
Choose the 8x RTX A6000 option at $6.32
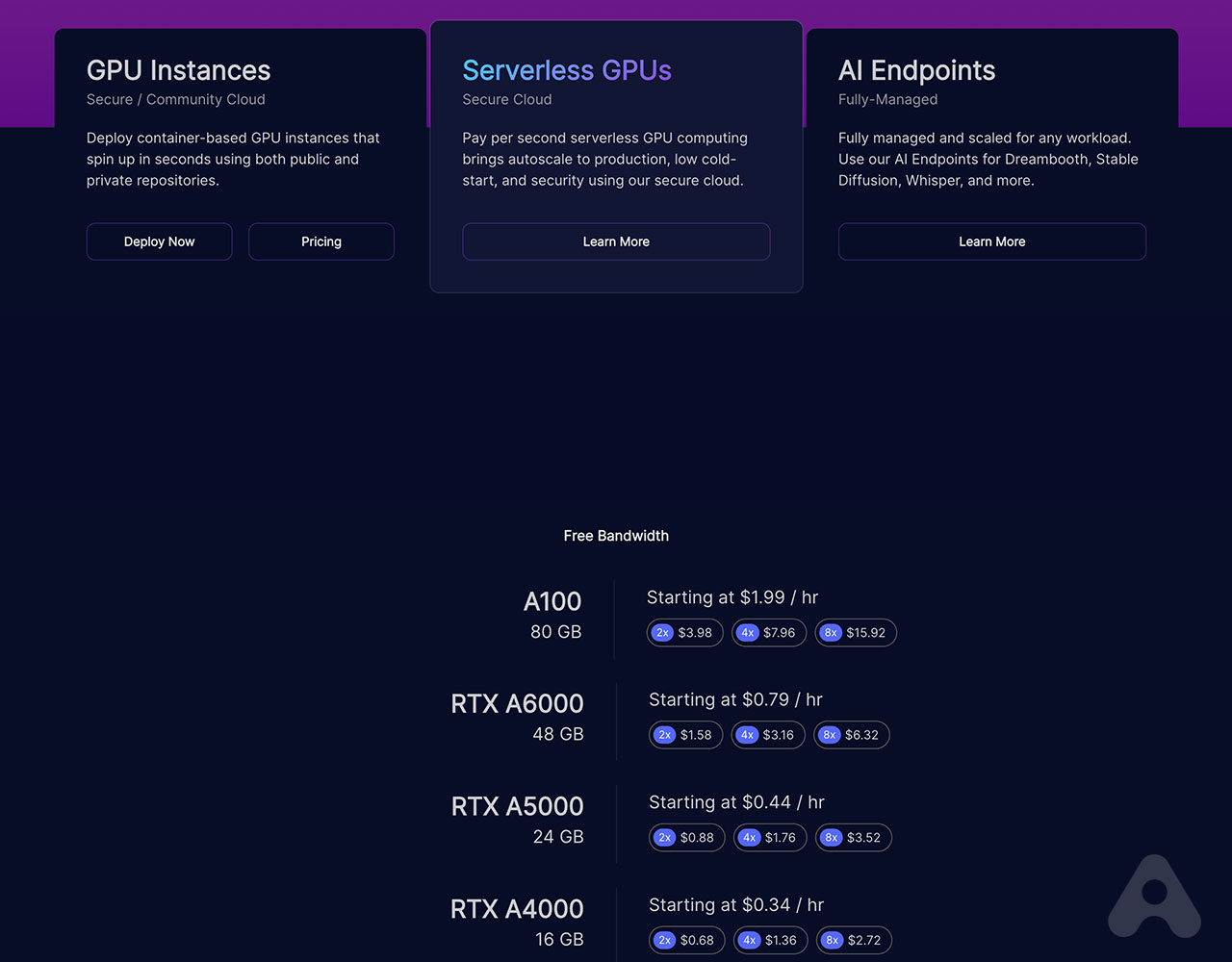[851, 735]
